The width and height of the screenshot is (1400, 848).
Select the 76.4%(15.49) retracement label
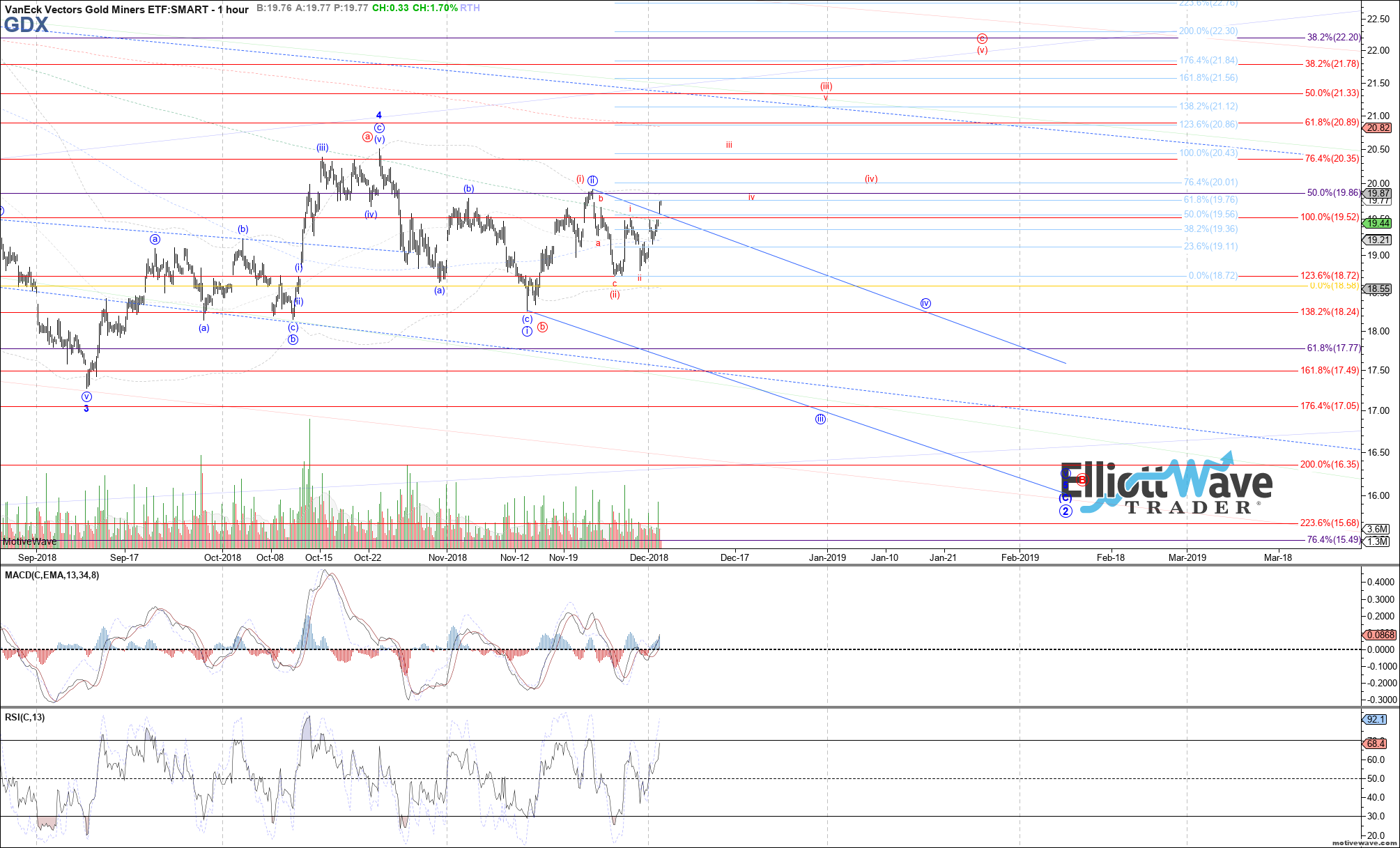1333,539
